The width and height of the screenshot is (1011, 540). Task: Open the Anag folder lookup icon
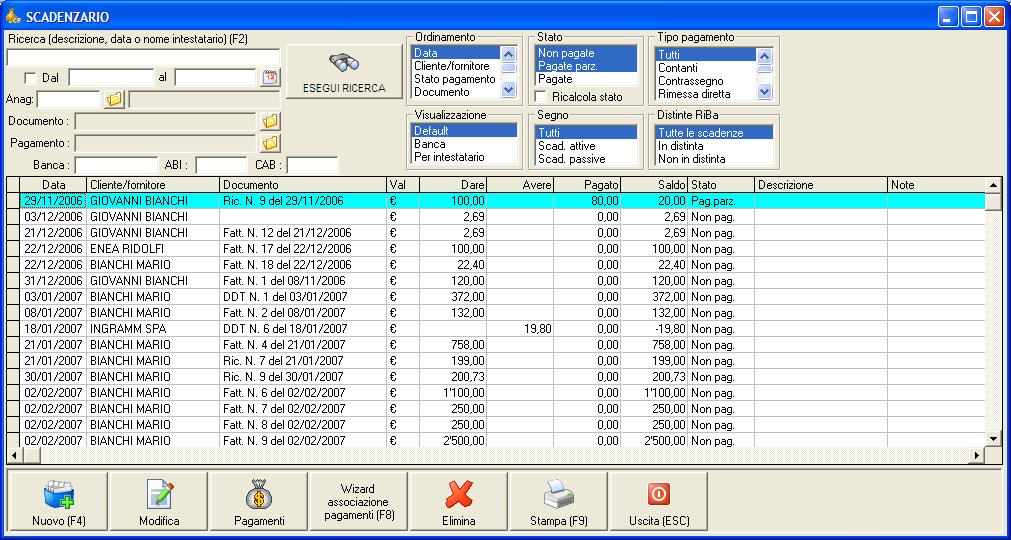(114, 99)
